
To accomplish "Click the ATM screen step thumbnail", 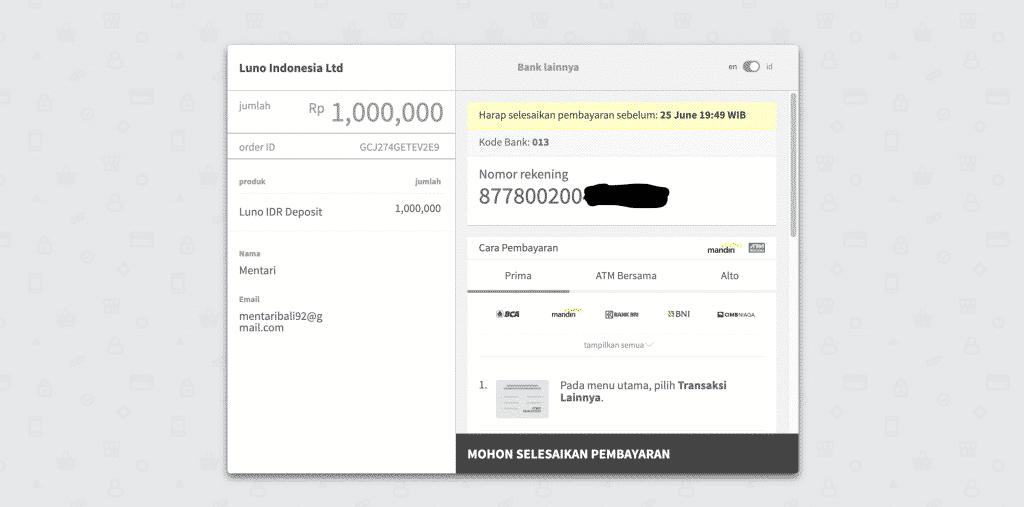I will (522, 398).
